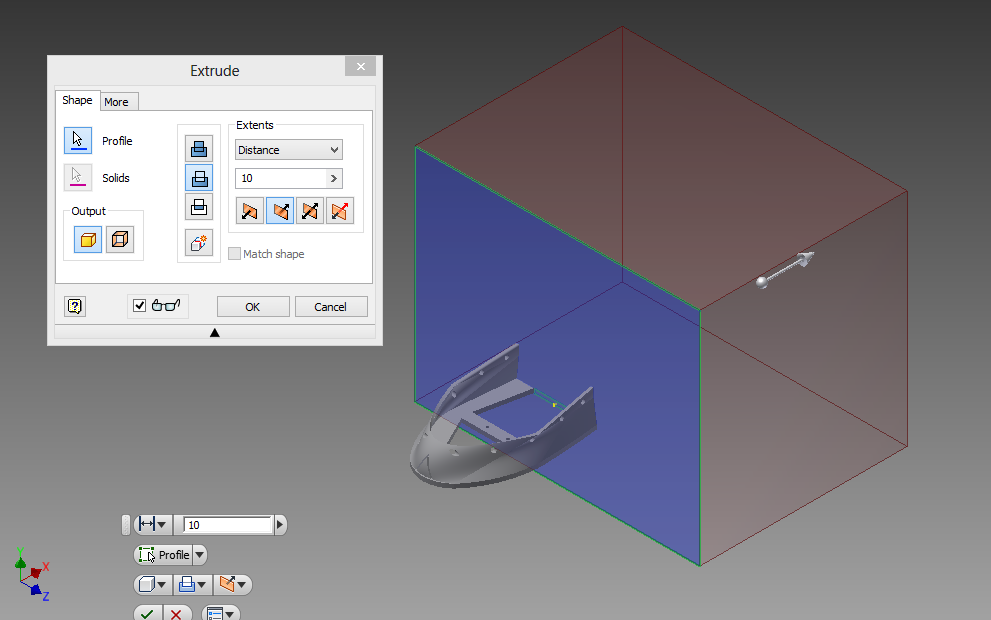The image size is (991, 620).
Task: Choose Solid output type
Action: pos(88,240)
